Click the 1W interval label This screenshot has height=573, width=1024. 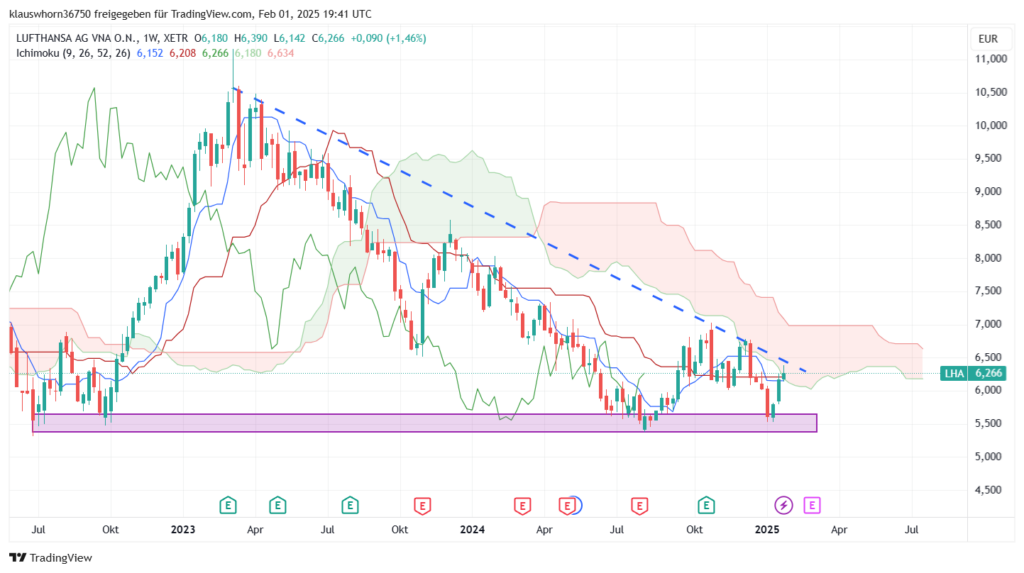coord(151,39)
